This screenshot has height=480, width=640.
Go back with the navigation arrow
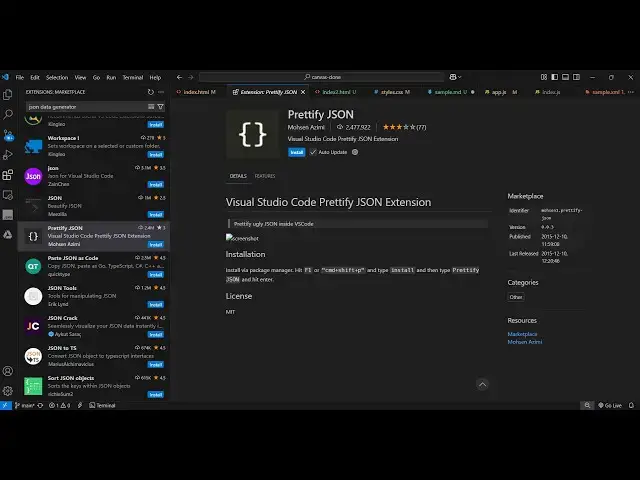pyautogui.click(x=180, y=77)
